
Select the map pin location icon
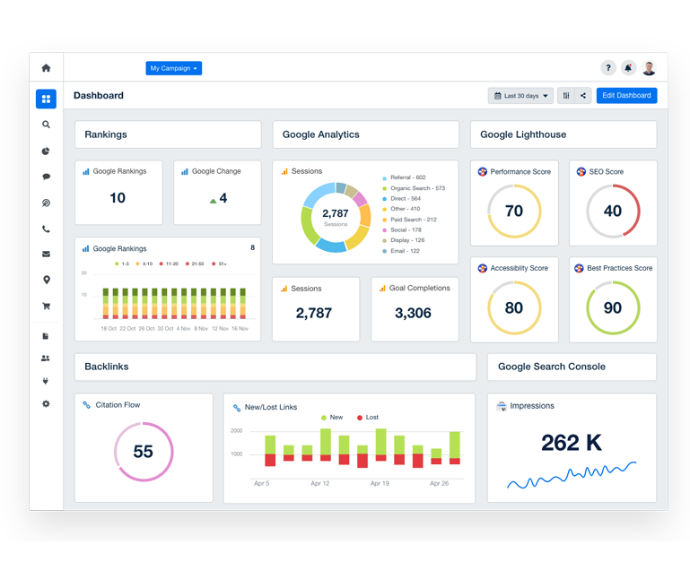(x=46, y=280)
